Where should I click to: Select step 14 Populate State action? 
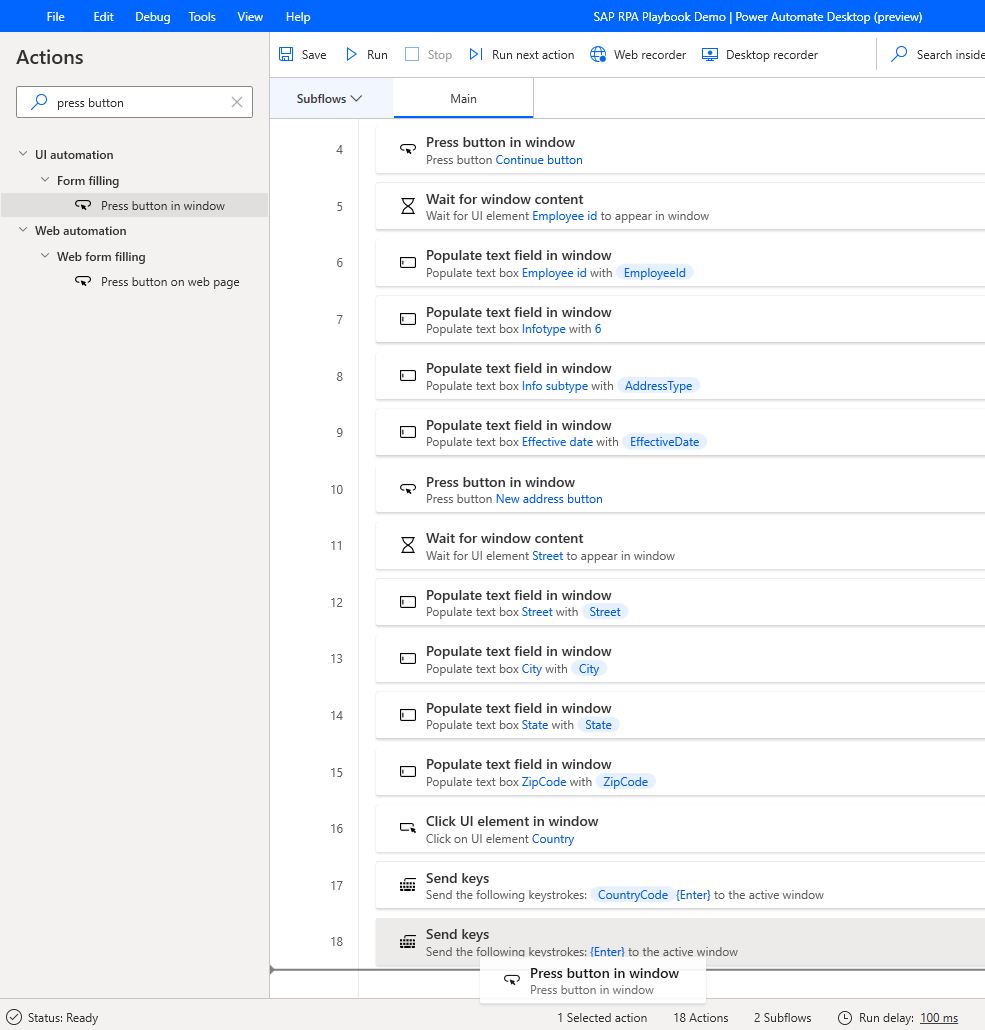pos(679,716)
